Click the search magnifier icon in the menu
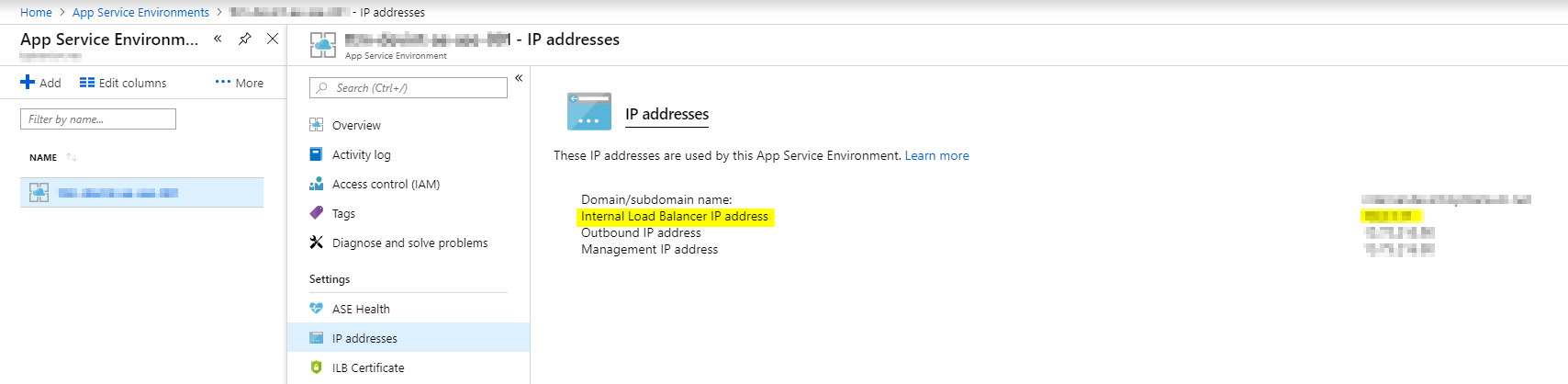The image size is (1568, 384). [x=322, y=88]
